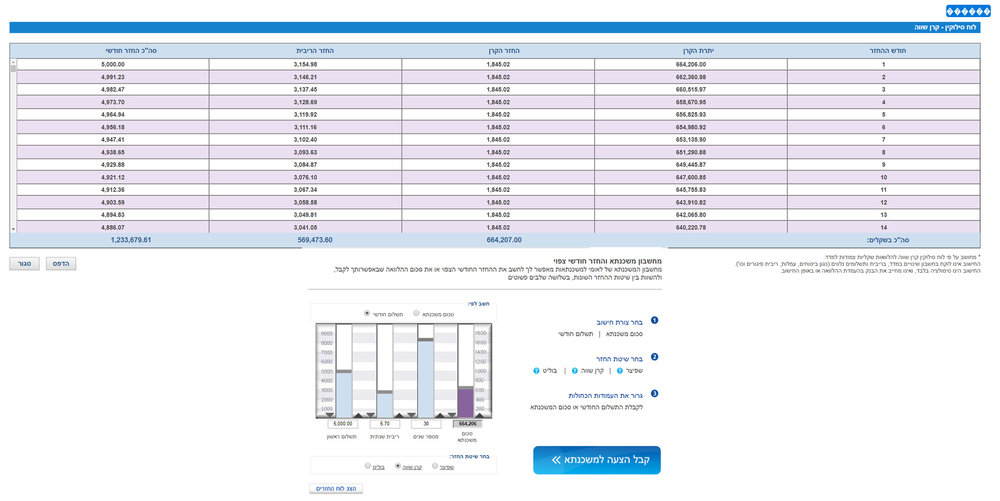Screen dimensions: 1000x501
Task: Click the תשלום ראשון amount input field
Action: pyautogui.click(x=342, y=425)
